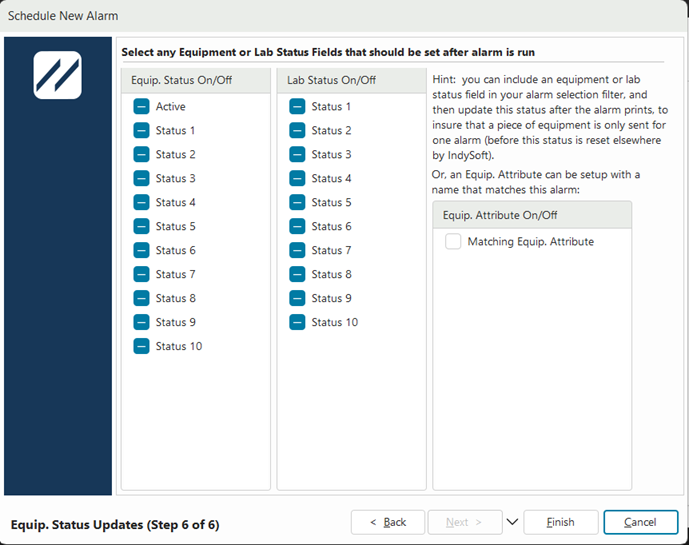Toggle Lab Status 2 checkbox
This screenshot has height=545, width=689.
297,131
